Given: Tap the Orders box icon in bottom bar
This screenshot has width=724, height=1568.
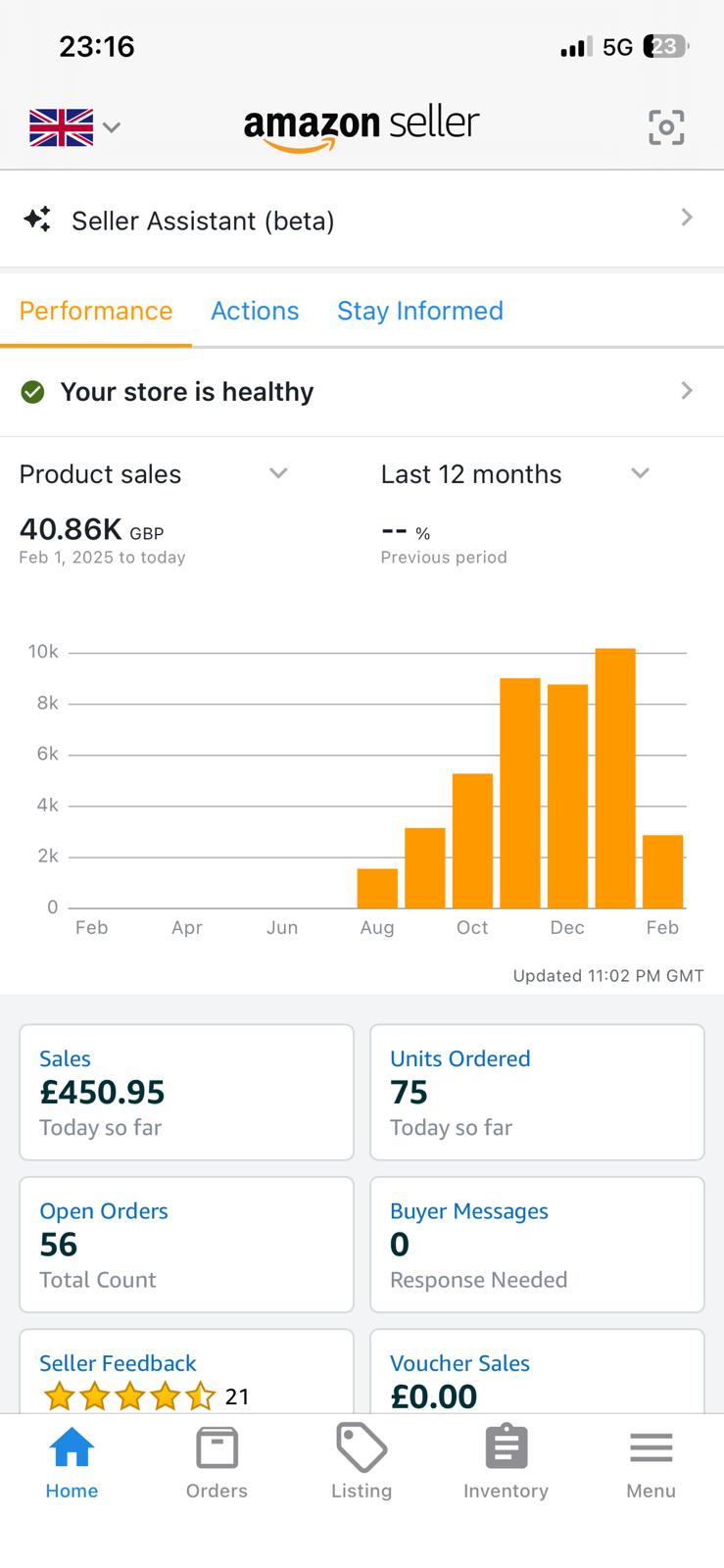Looking at the screenshot, I should click(217, 1448).
